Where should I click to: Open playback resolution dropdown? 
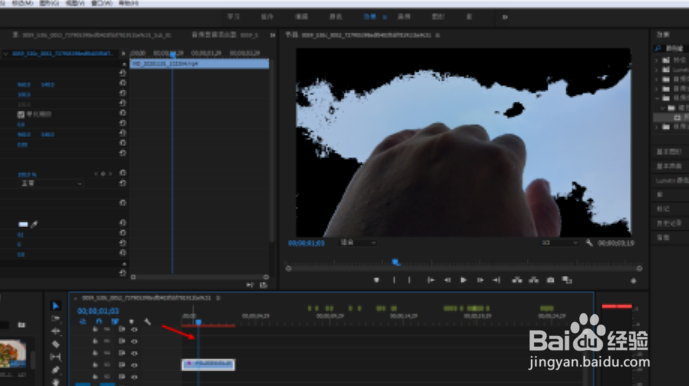(559, 243)
